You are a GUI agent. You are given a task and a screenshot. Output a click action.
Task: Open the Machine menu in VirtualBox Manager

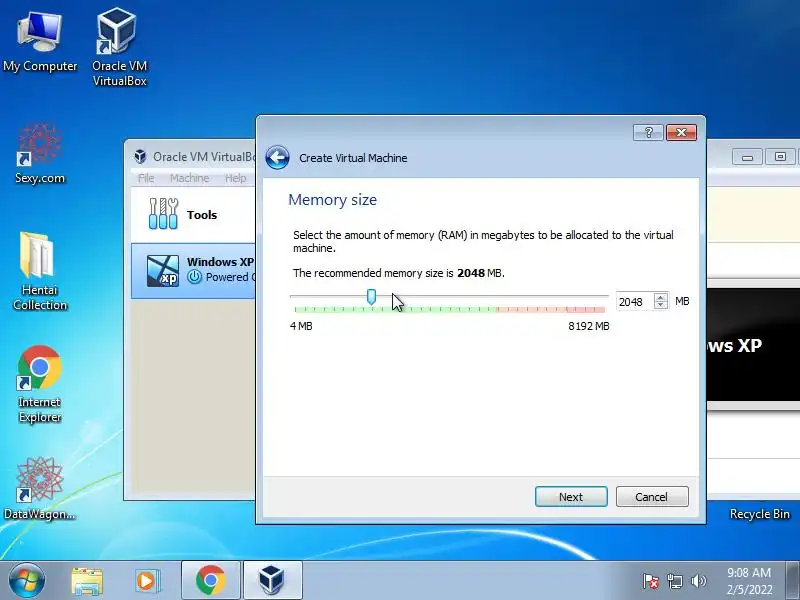189,178
